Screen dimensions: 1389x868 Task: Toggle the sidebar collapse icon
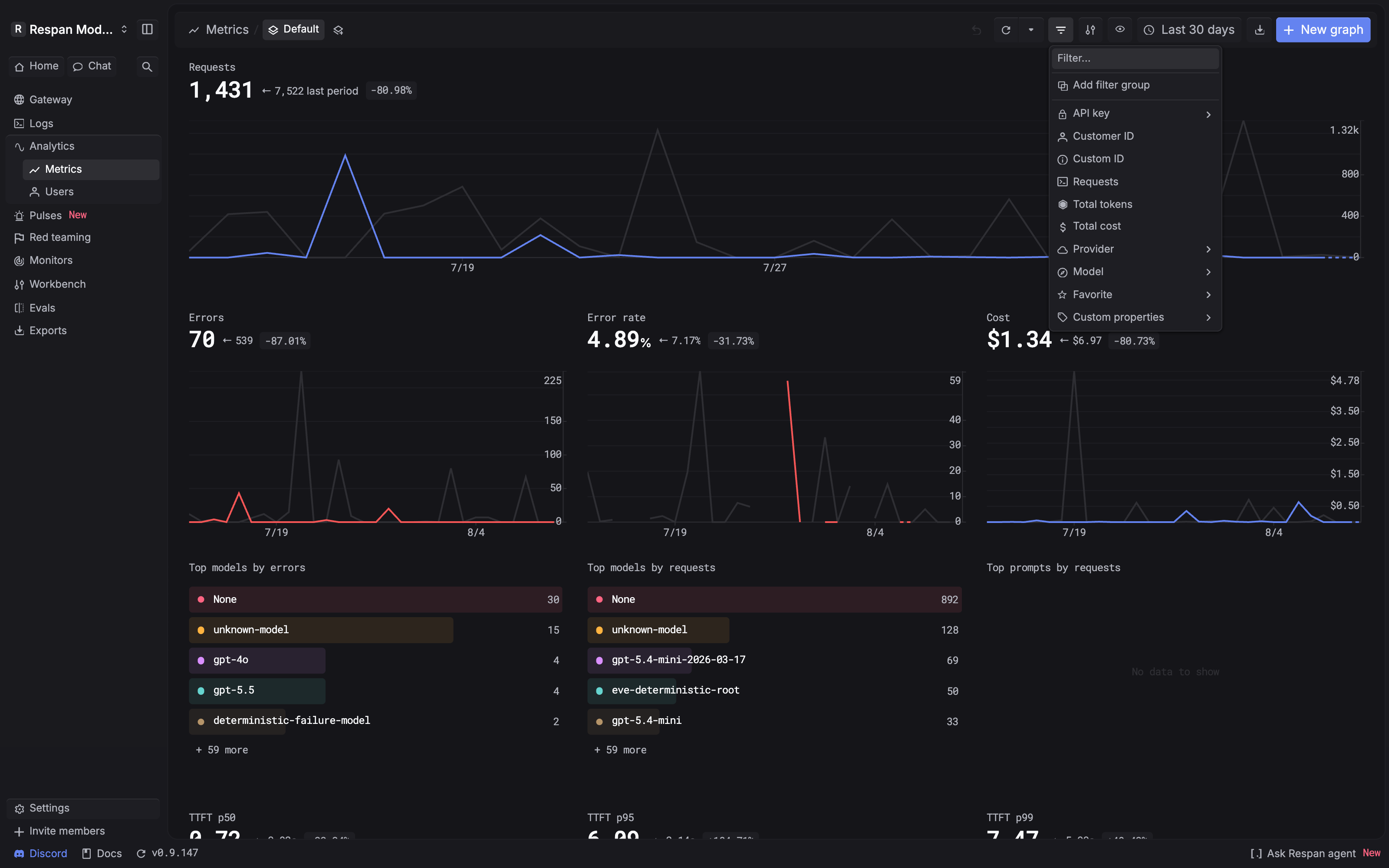tap(147, 29)
